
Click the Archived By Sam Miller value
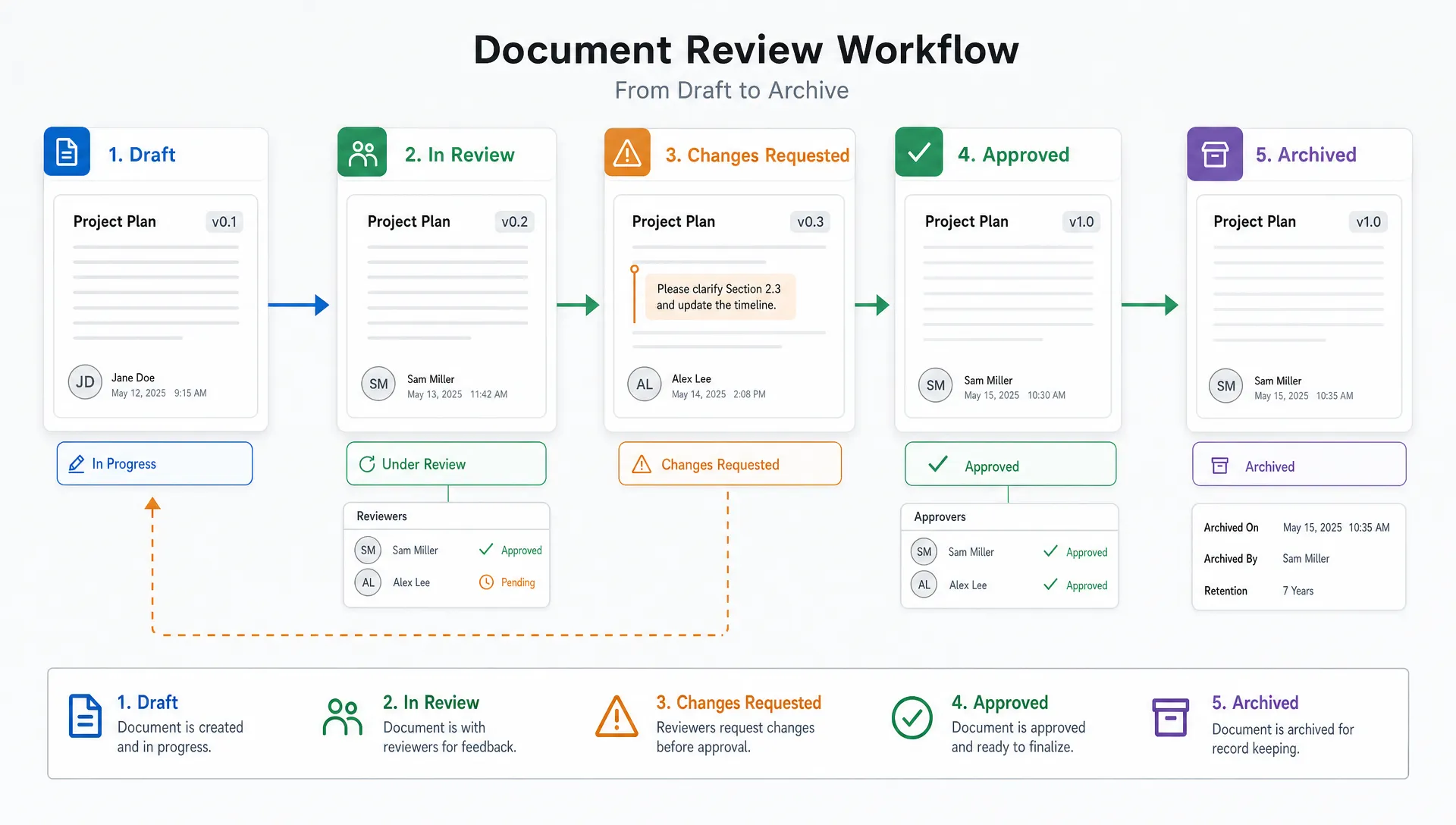1306,559
